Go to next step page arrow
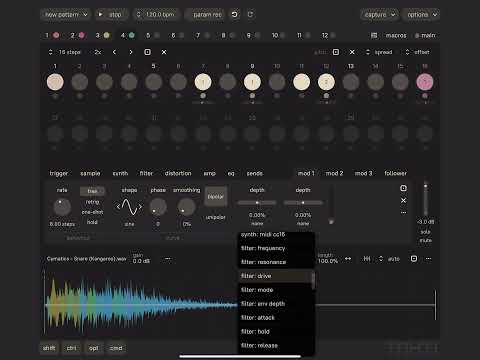The image size is (480, 360). [x=131, y=52]
